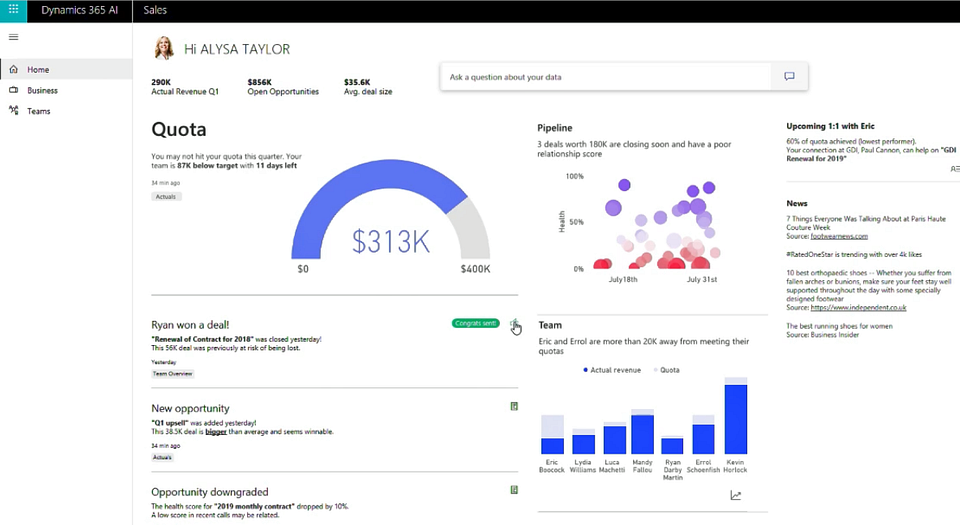The image size is (960, 525).
Task: Click the Team Overview tag
Action: coord(173,373)
